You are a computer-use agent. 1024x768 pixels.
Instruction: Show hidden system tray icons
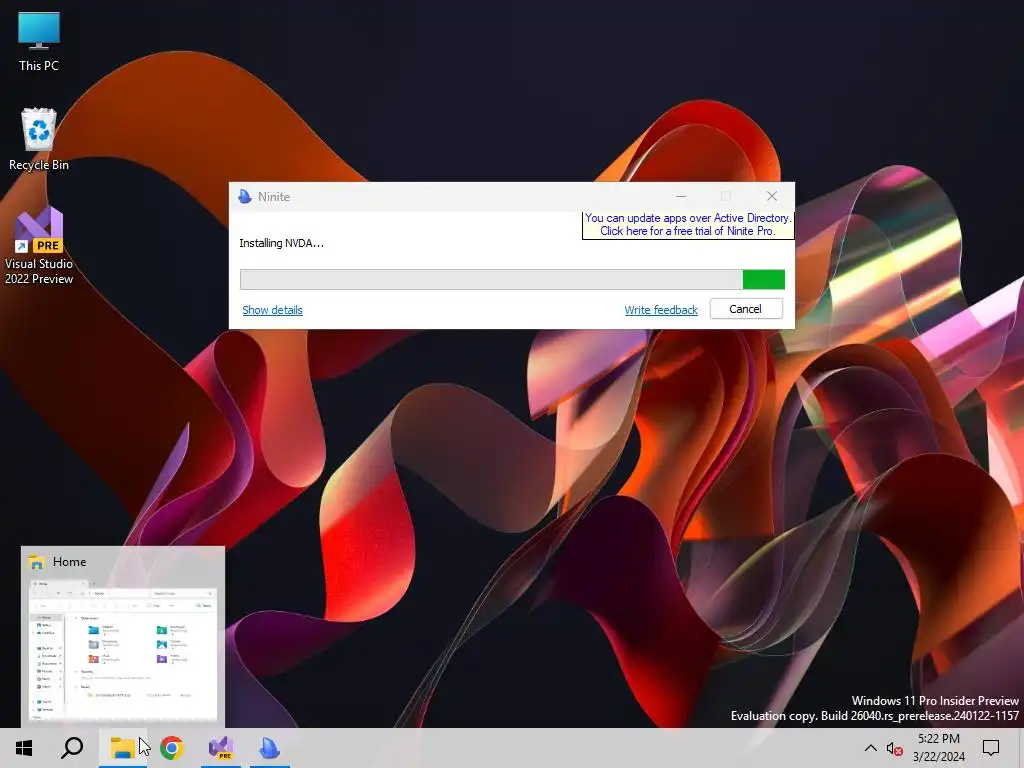tap(871, 748)
